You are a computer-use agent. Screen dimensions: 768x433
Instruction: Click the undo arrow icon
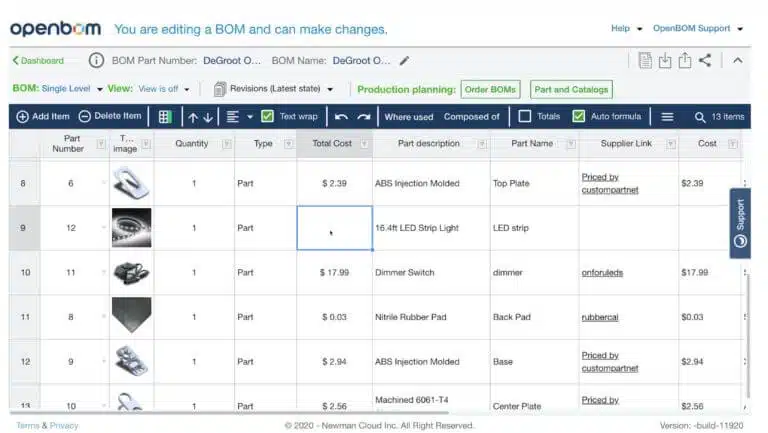tap(341, 117)
